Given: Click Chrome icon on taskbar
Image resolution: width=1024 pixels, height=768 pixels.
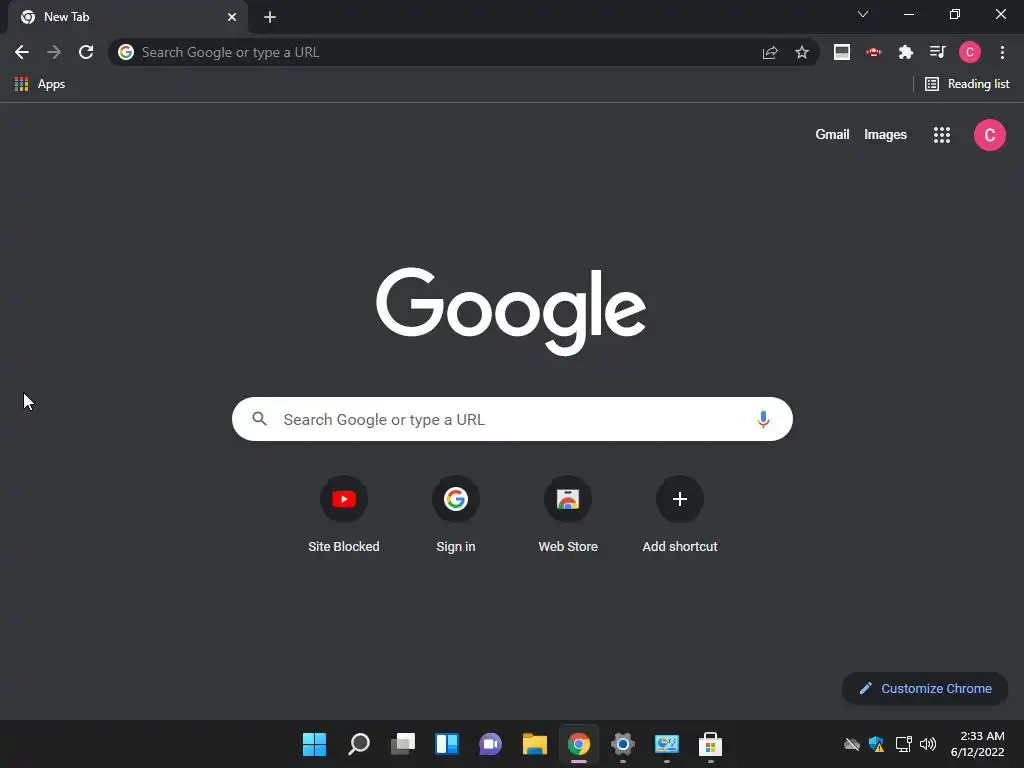Looking at the screenshot, I should (x=579, y=744).
